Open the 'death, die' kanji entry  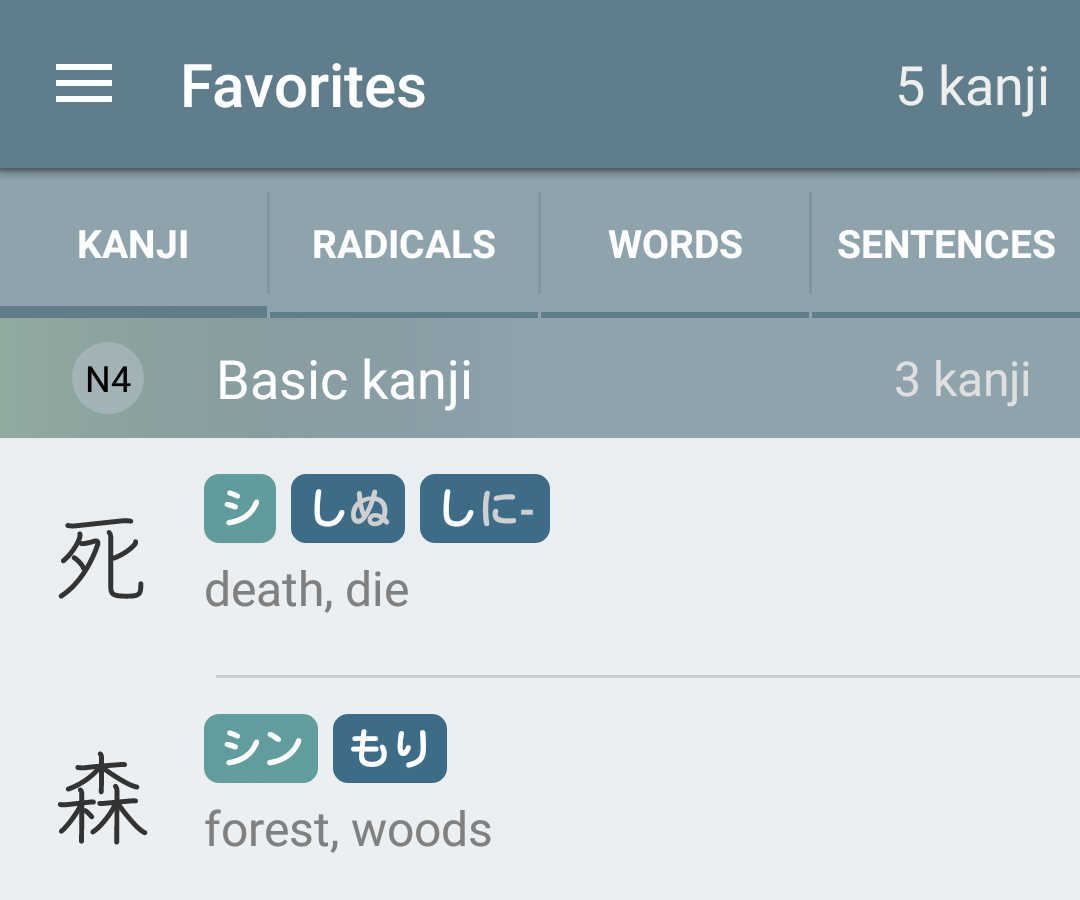click(540, 558)
